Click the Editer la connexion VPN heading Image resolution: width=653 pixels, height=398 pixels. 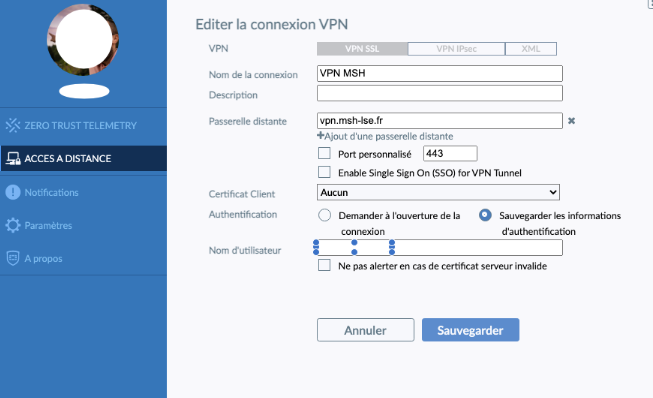point(272,25)
